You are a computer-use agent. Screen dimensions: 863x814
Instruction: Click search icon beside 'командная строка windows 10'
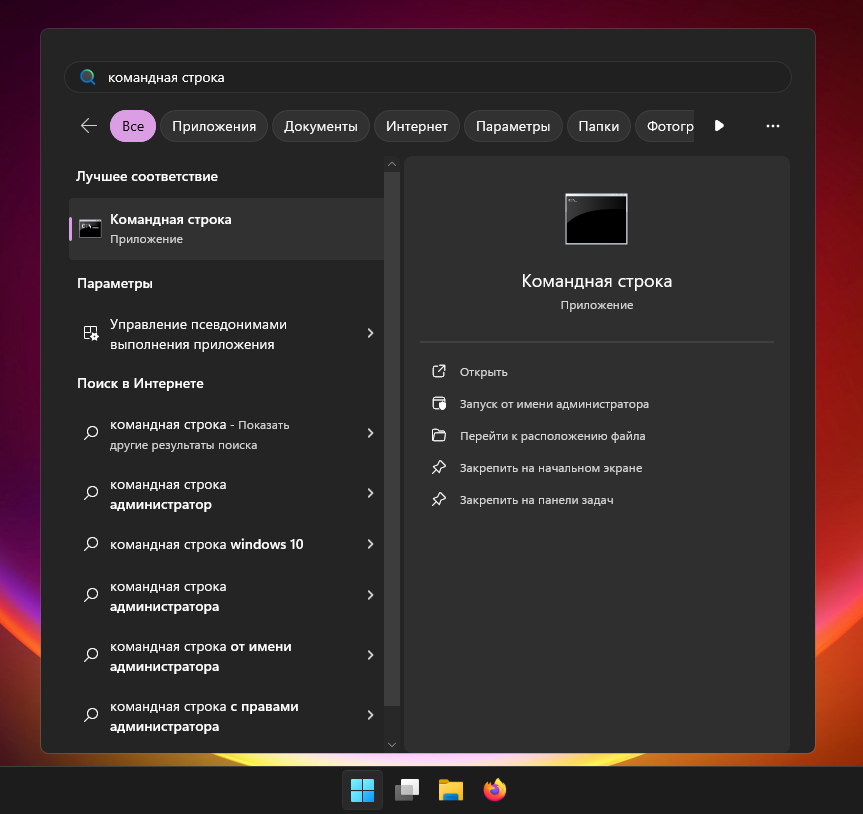coord(91,544)
